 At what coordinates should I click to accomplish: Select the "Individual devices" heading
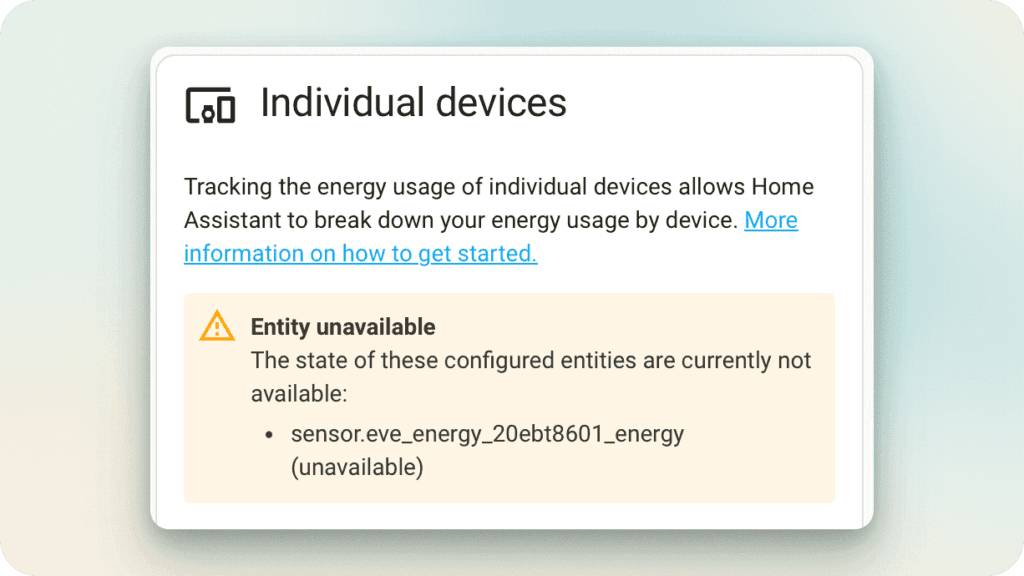point(413,103)
